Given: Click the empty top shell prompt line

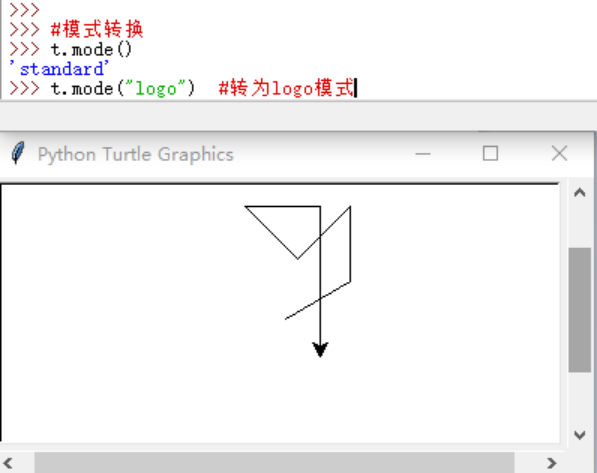Looking at the screenshot, I should point(24,10).
